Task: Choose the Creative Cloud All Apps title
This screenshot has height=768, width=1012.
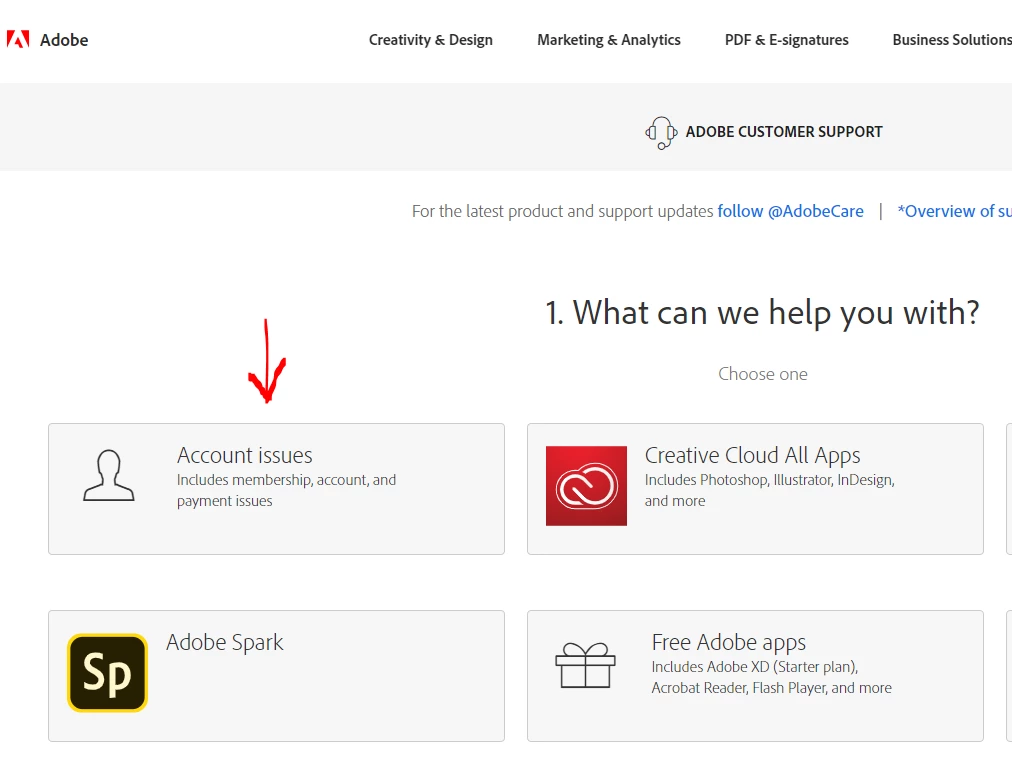Action: 752,456
